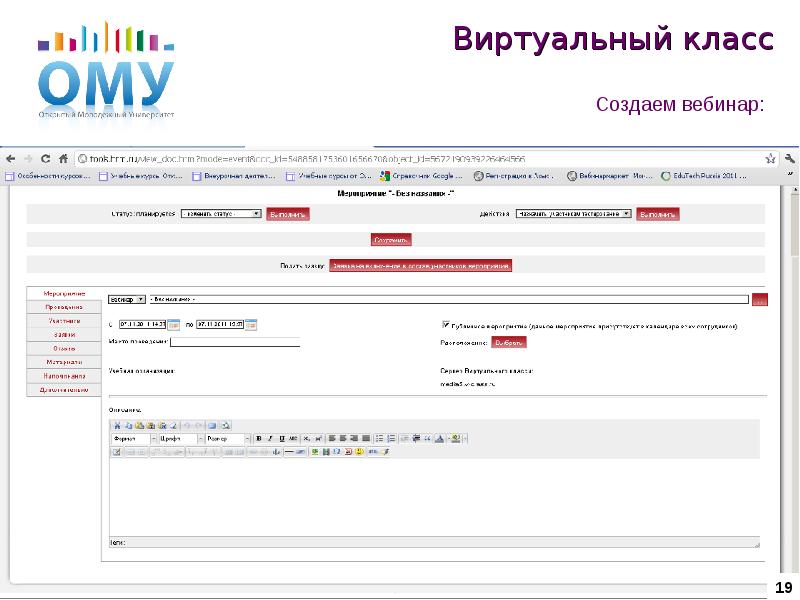Image resolution: width=800 pixels, height=600 pixels.
Task: Click the cut icon in the editor toolbar
Action: (x=118, y=427)
